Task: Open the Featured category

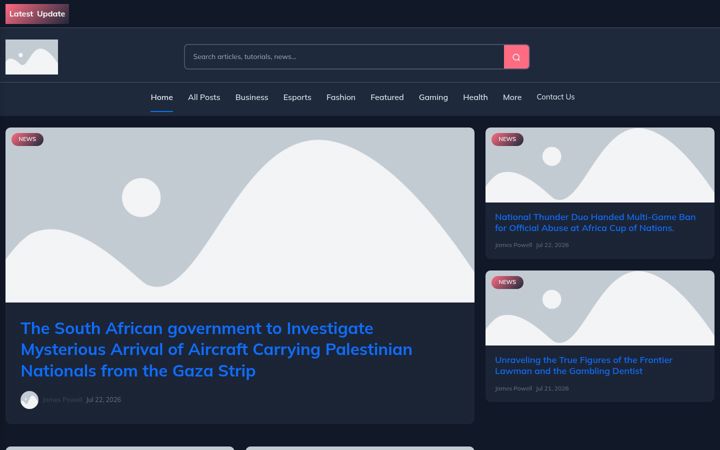Action: pyautogui.click(x=387, y=97)
